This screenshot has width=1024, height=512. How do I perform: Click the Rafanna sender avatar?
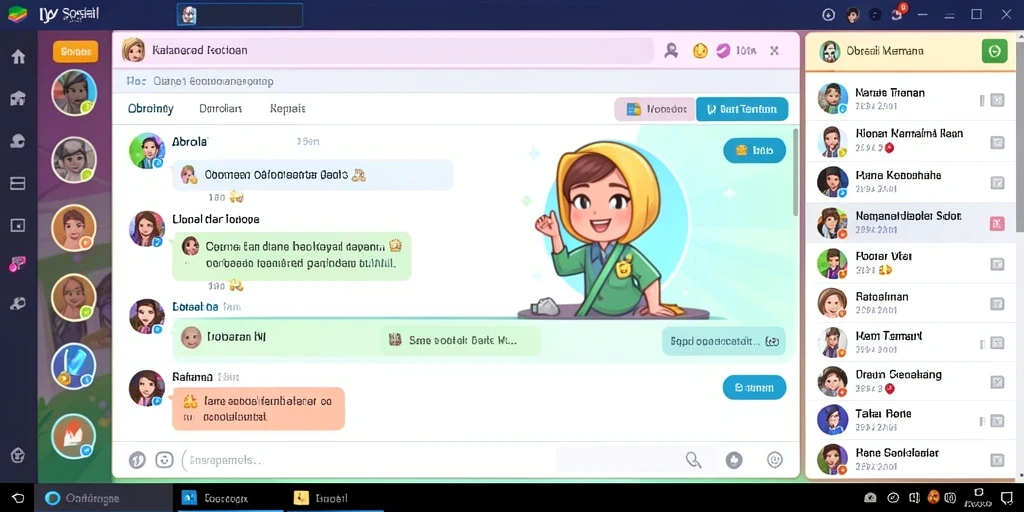[147, 388]
